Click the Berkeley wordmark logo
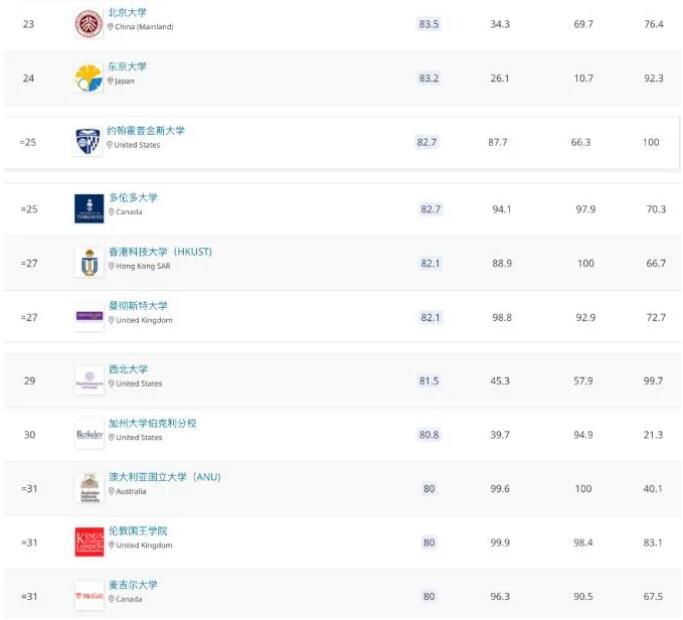 [89, 434]
